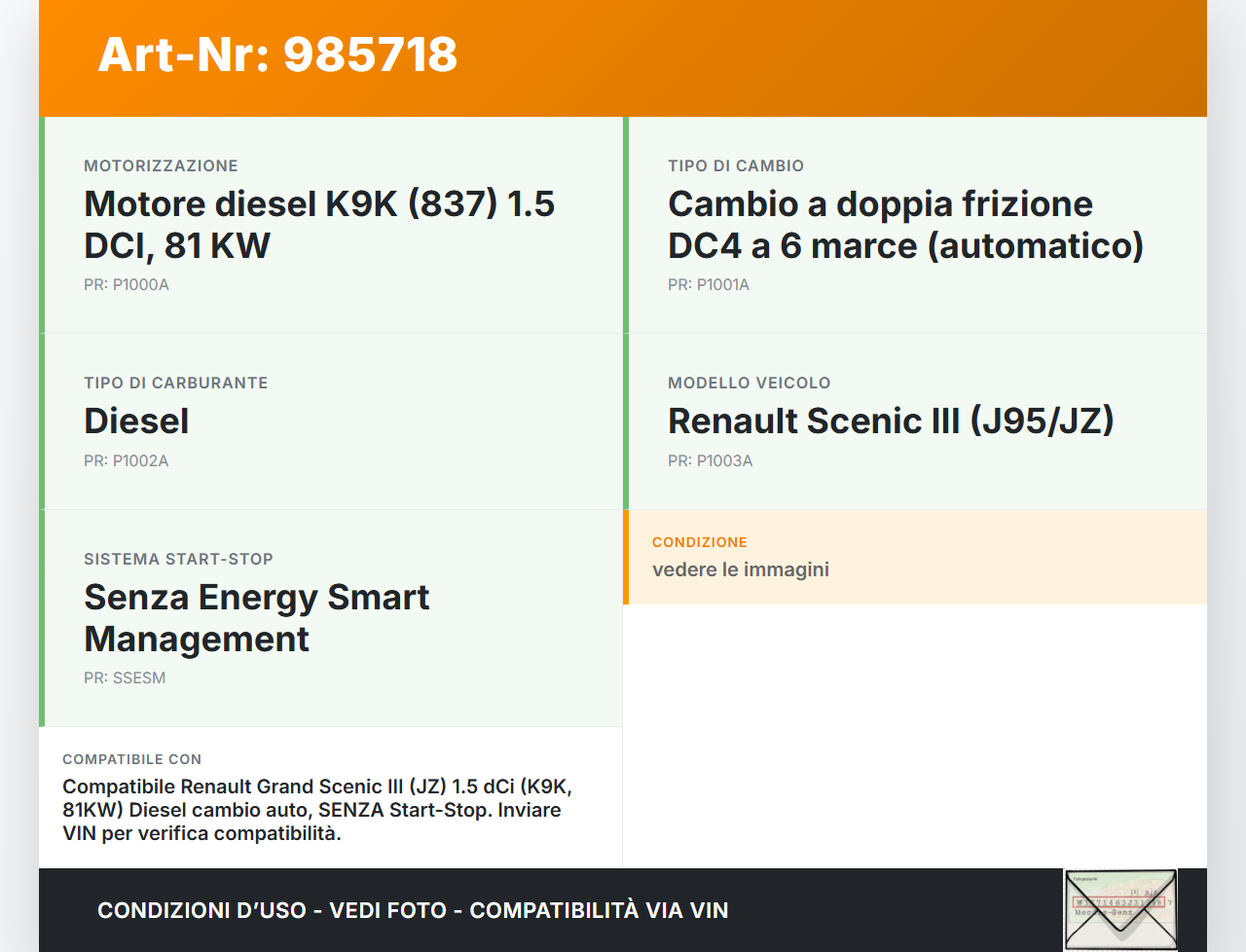Click the COMPATIBILE CON description paragraph
Image resolution: width=1246 pixels, height=952 pixels.
tap(317, 810)
